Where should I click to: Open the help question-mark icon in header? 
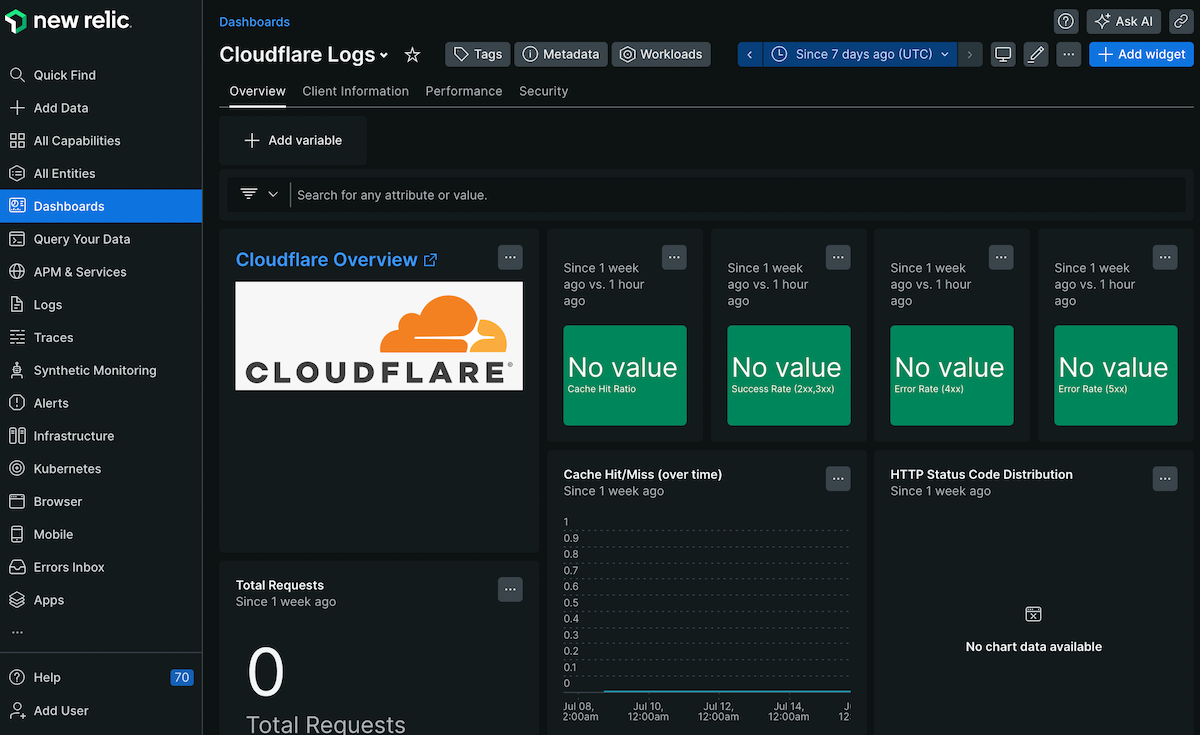point(1067,21)
